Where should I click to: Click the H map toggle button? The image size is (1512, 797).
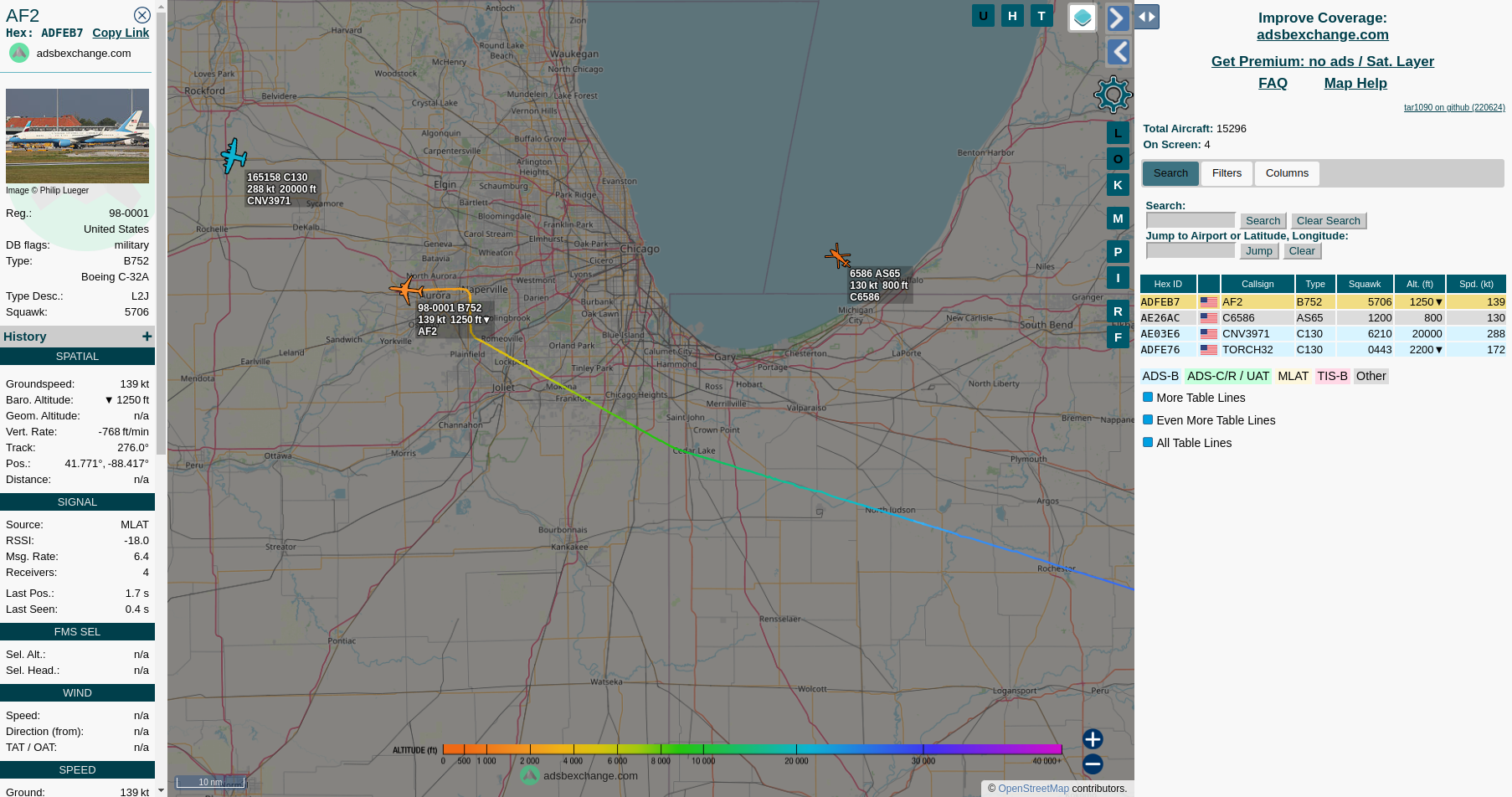1012,15
